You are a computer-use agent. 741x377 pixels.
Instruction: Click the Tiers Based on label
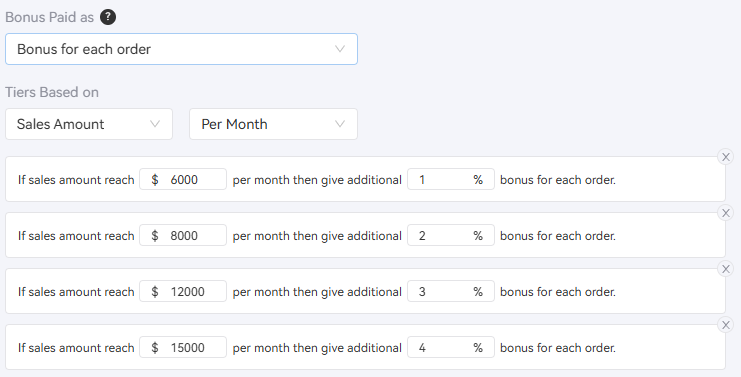pyautogui.click(x=52, y=92)
